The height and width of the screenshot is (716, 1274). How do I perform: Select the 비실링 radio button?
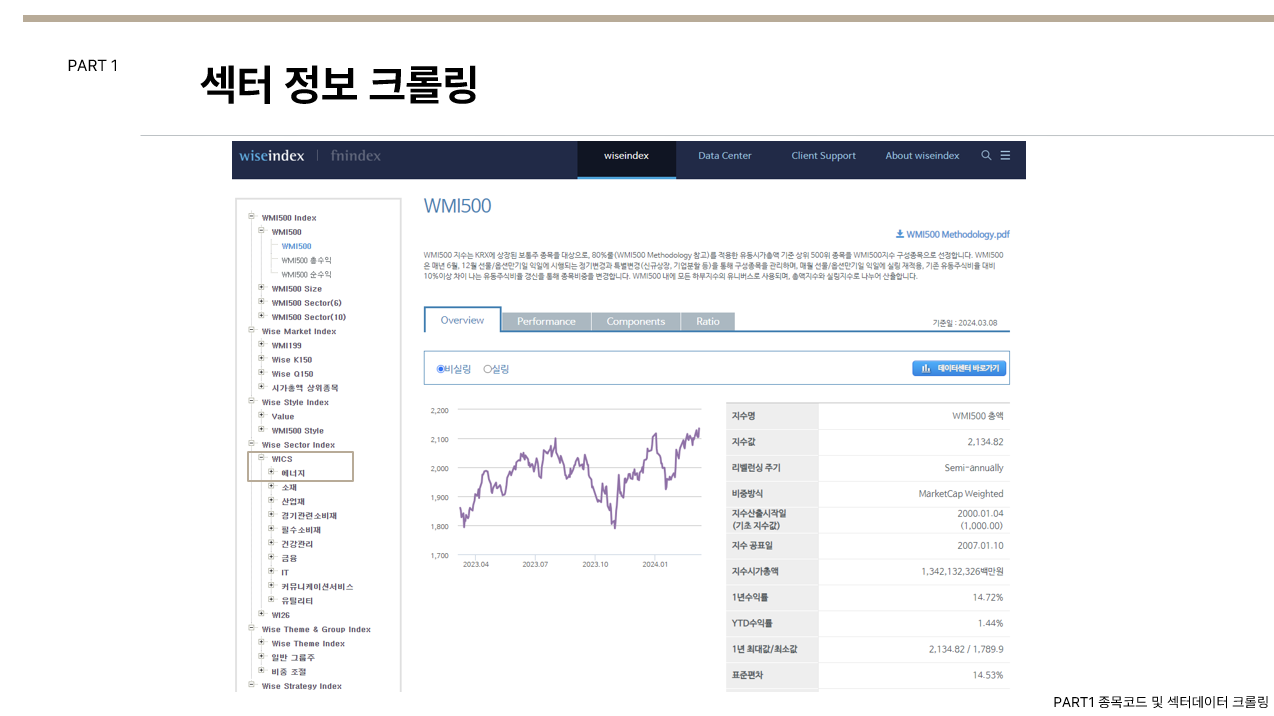click(440, 369)
